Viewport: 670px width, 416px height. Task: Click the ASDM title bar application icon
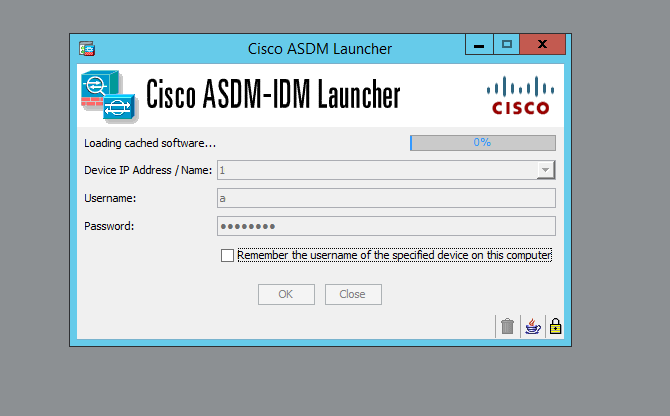tap(87, 49)
